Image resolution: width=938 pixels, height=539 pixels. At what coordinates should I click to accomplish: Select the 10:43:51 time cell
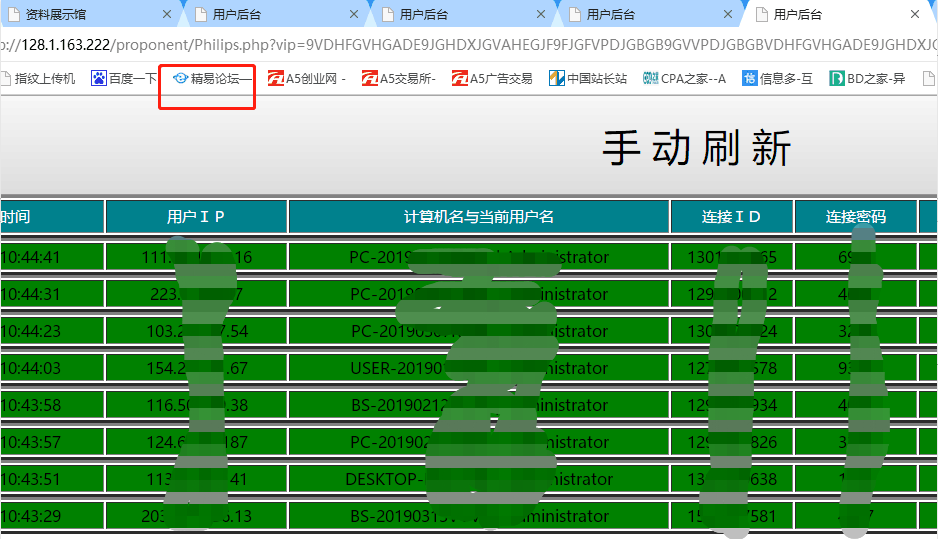tap(52, 479)
